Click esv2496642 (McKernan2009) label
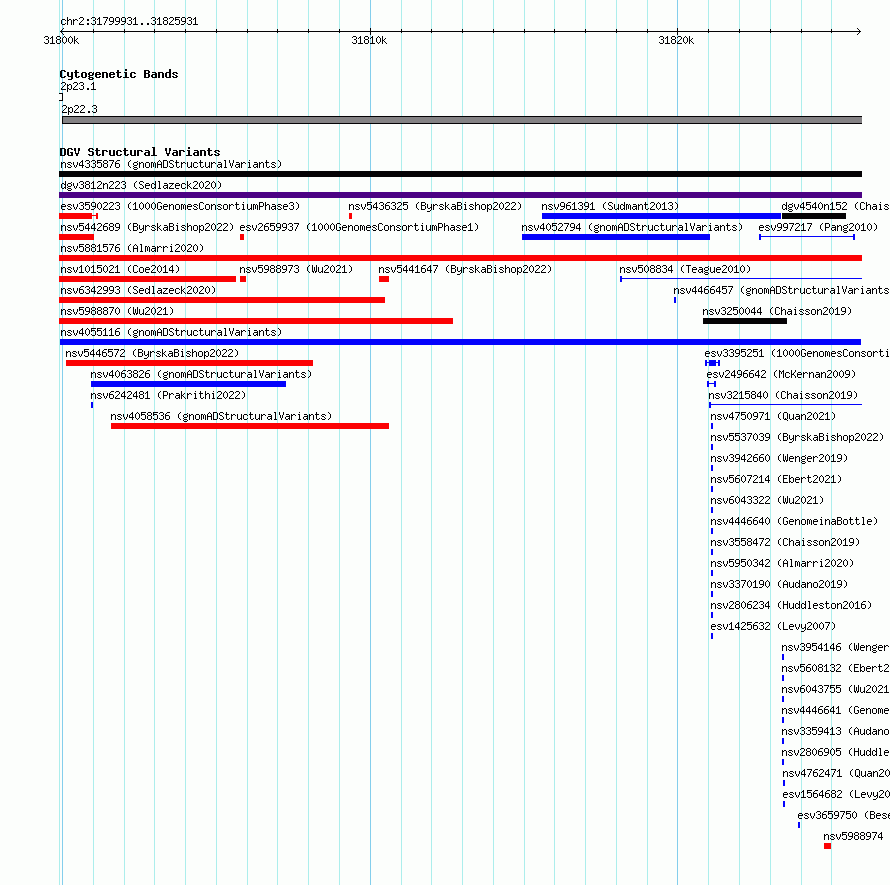The image size is (890, 885). tap(781, 375)
